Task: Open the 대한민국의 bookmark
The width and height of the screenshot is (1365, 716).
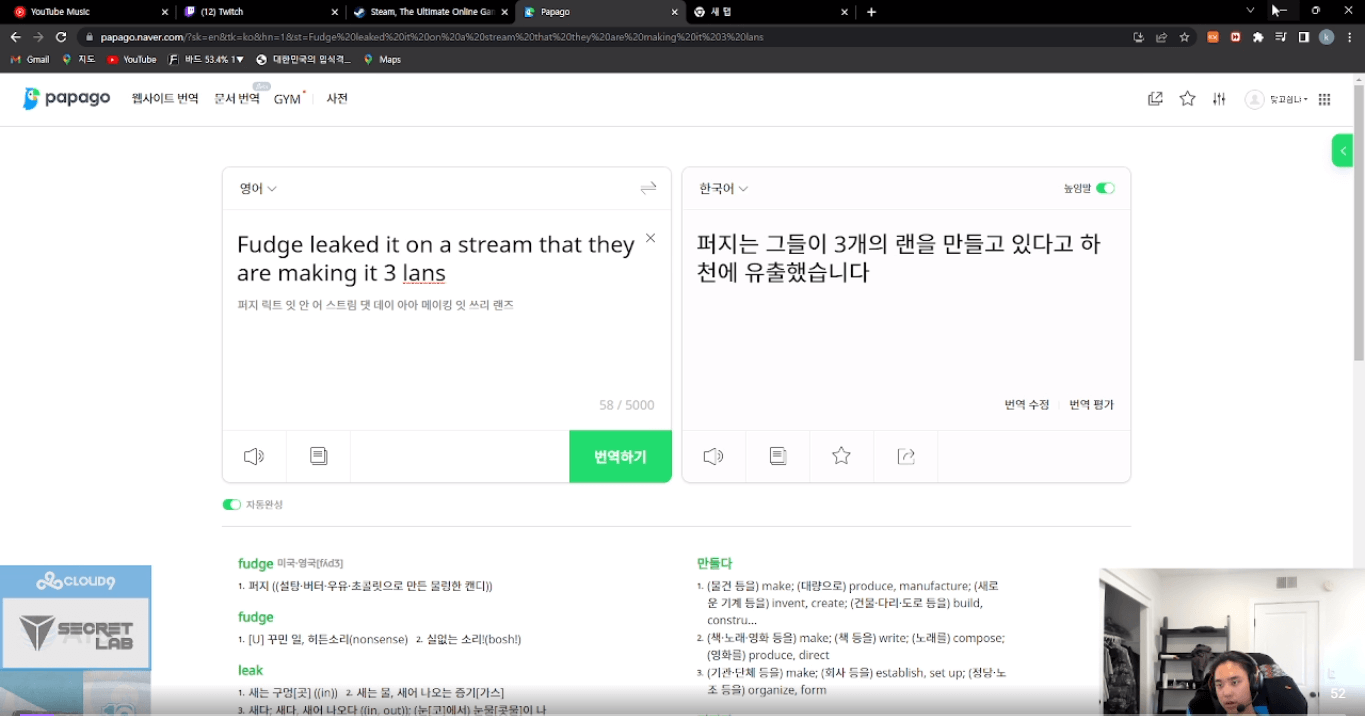Action: (x=303, y=60)
